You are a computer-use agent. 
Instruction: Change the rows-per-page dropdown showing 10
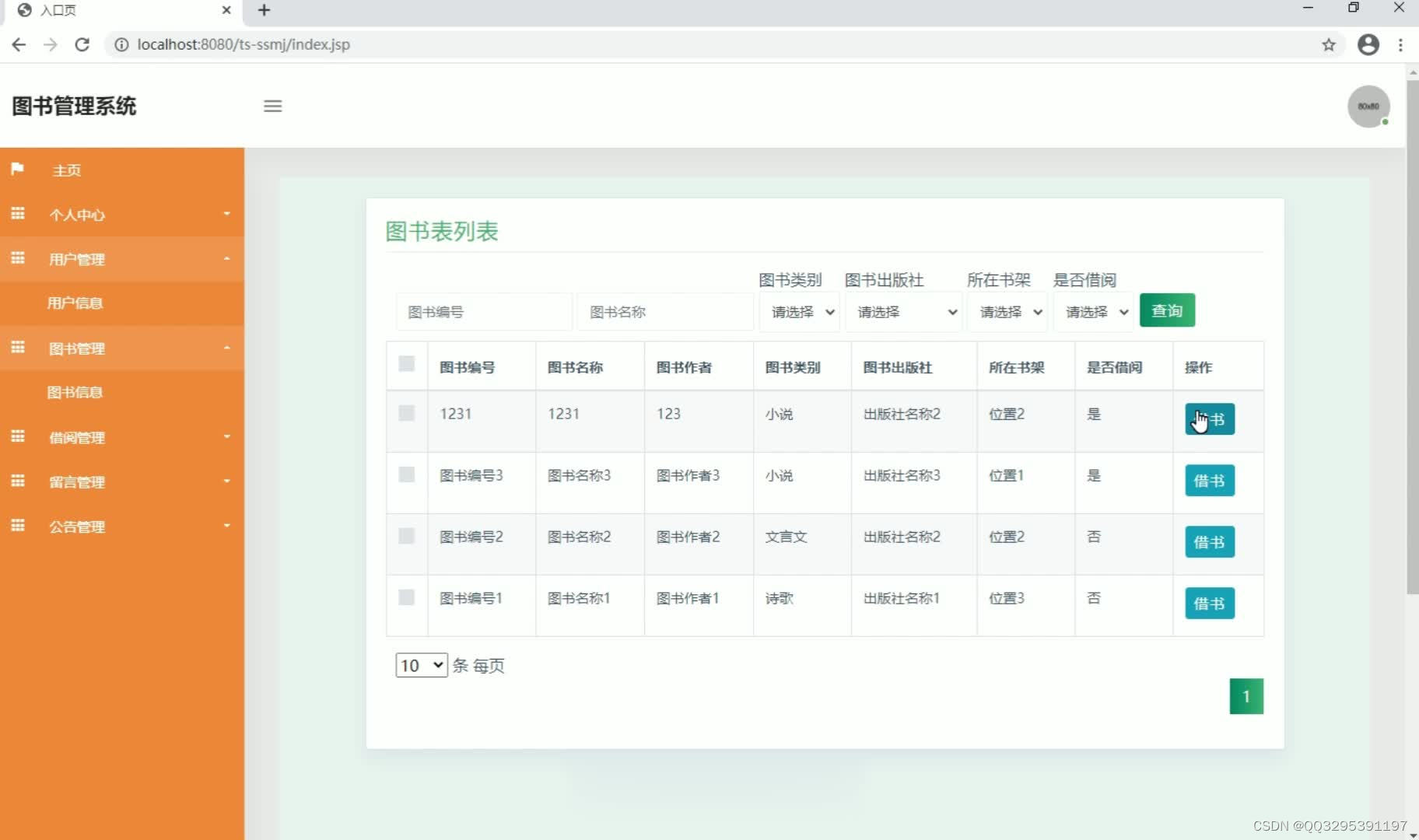[422, 665]
